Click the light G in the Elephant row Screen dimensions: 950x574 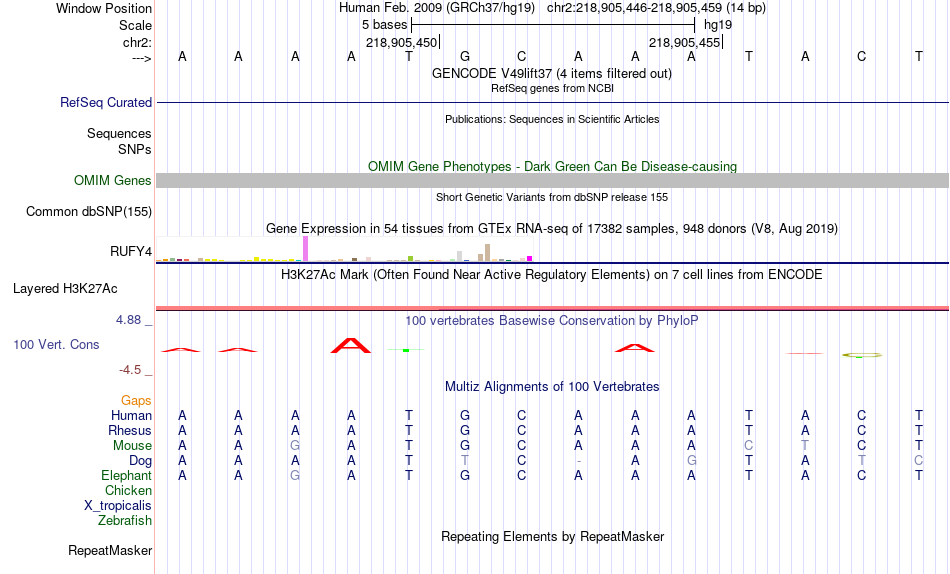[295, 475]
